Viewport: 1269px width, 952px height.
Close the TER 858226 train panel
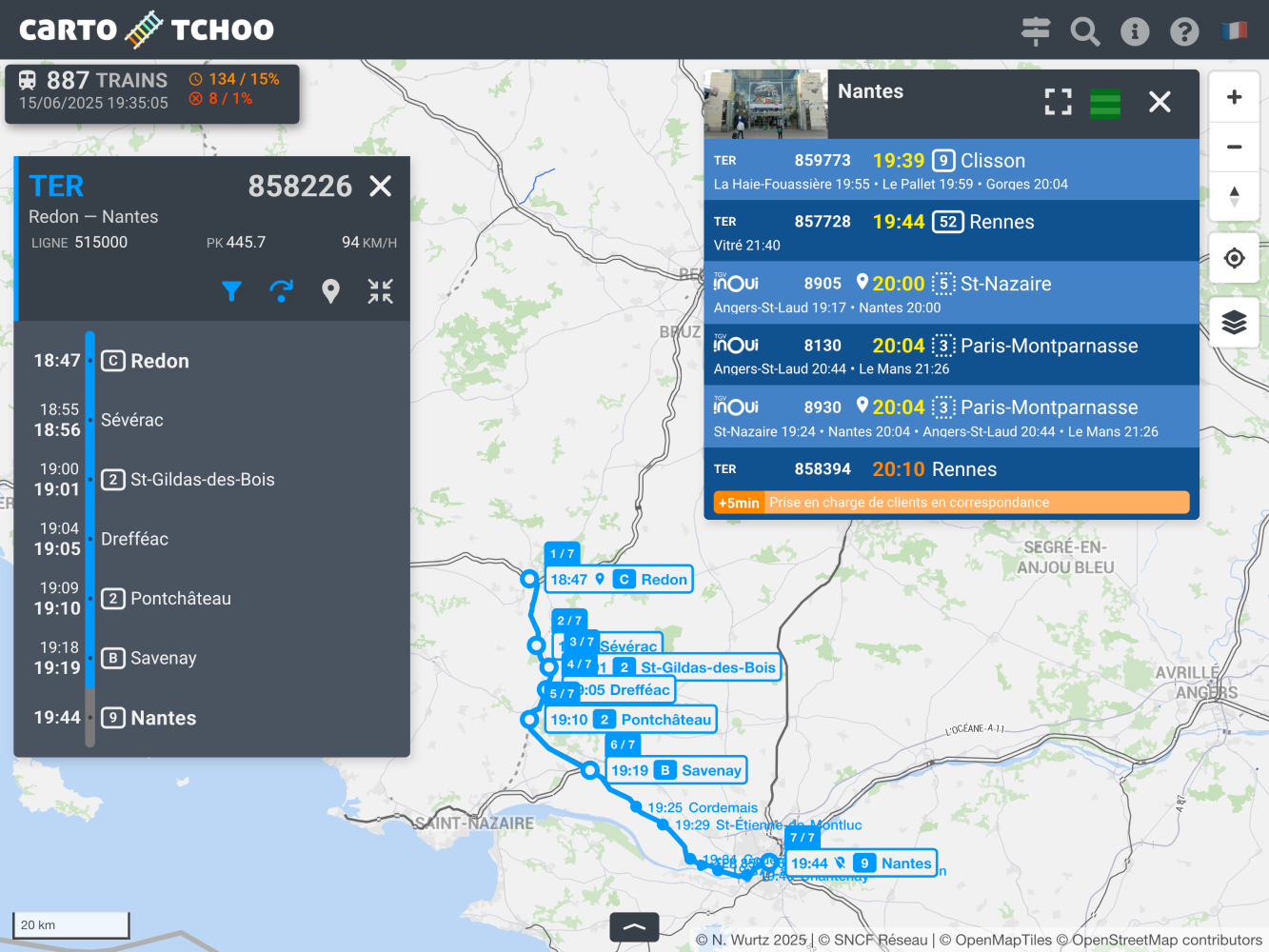coord(380,186)
